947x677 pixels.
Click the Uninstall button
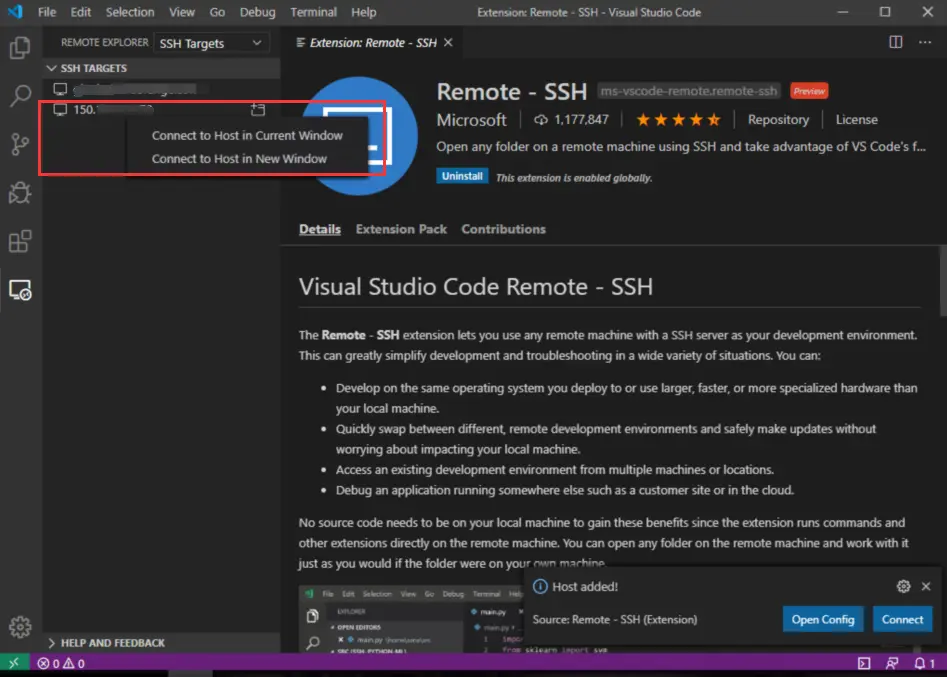coord(462,176)
